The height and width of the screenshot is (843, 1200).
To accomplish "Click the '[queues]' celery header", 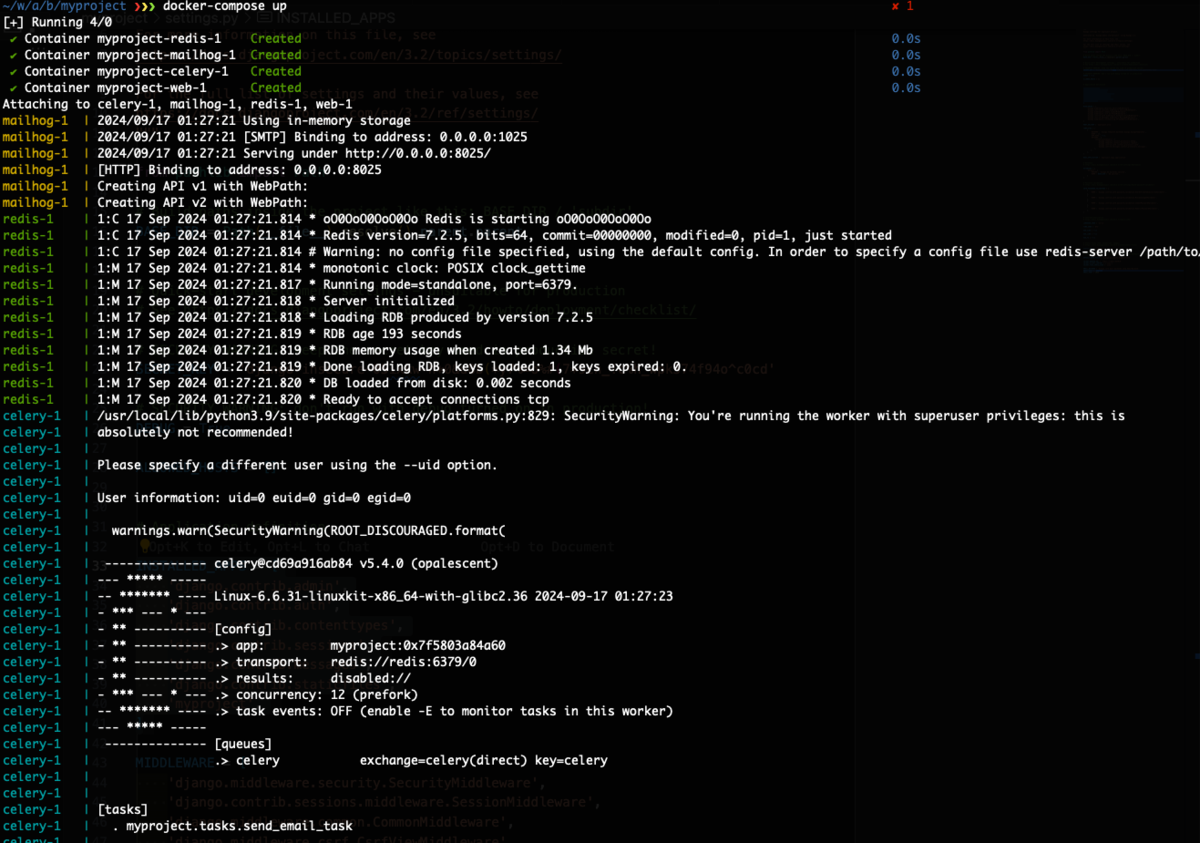I will pos(243,744).
